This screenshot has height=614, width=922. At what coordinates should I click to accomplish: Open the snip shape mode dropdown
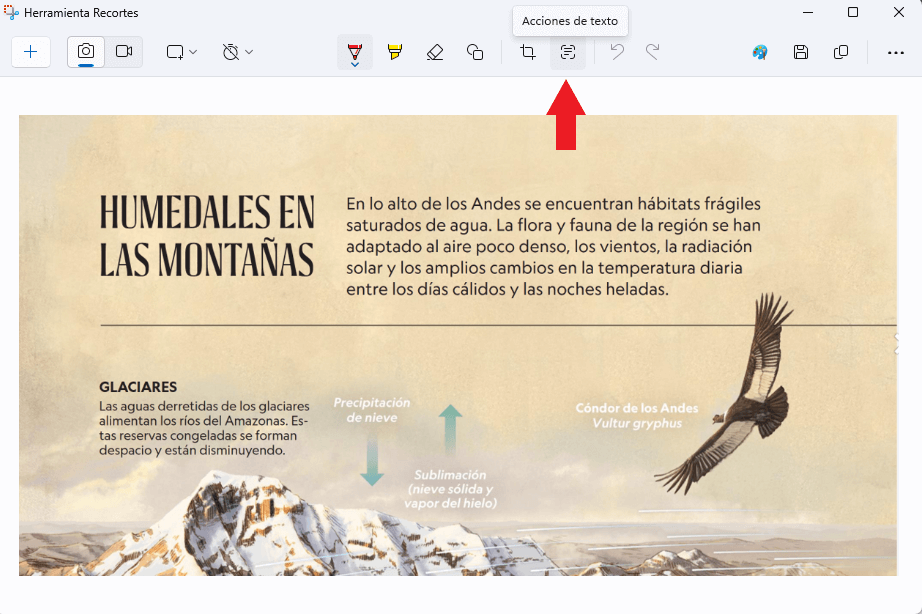click(x=181, y=52)
